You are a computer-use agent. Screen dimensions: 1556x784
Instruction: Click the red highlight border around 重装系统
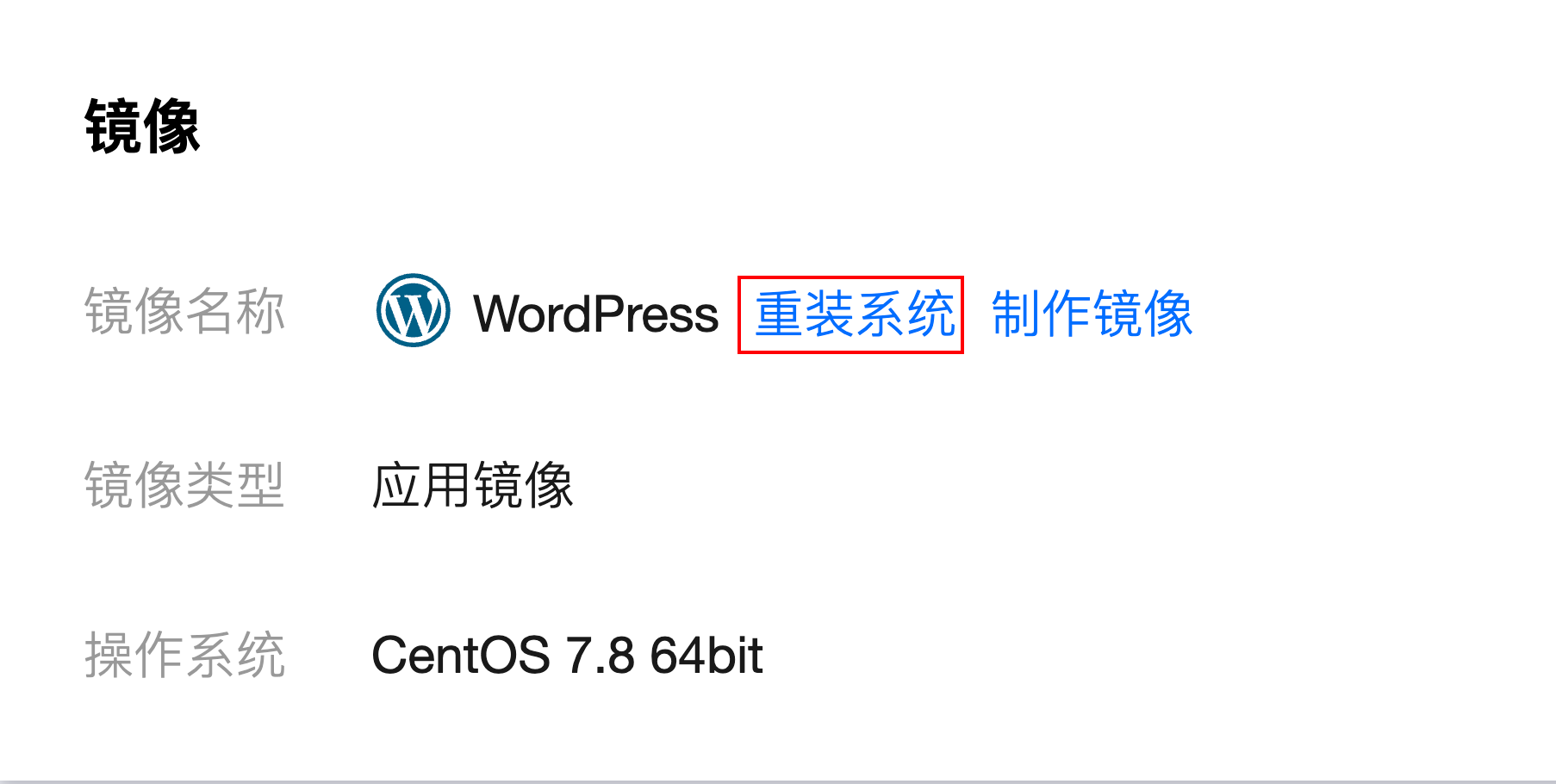[x=850, y=277]
